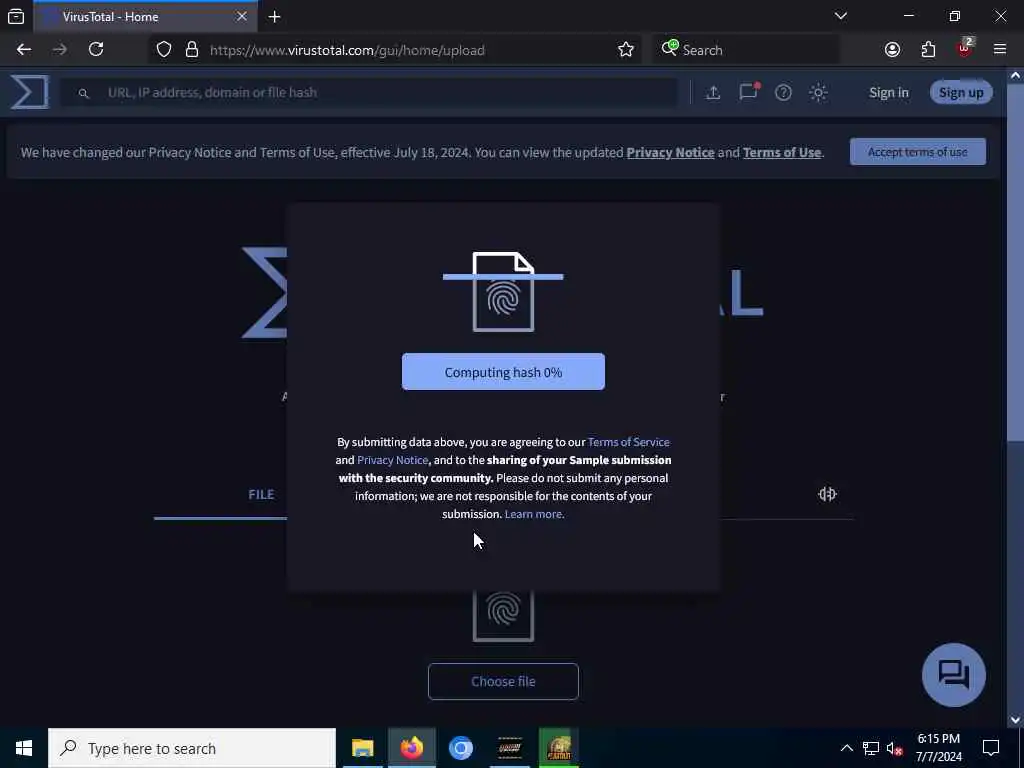1024x768 pixels.
Task: Open the blue browser icon on the taskbar
Action: click(460, 748)
